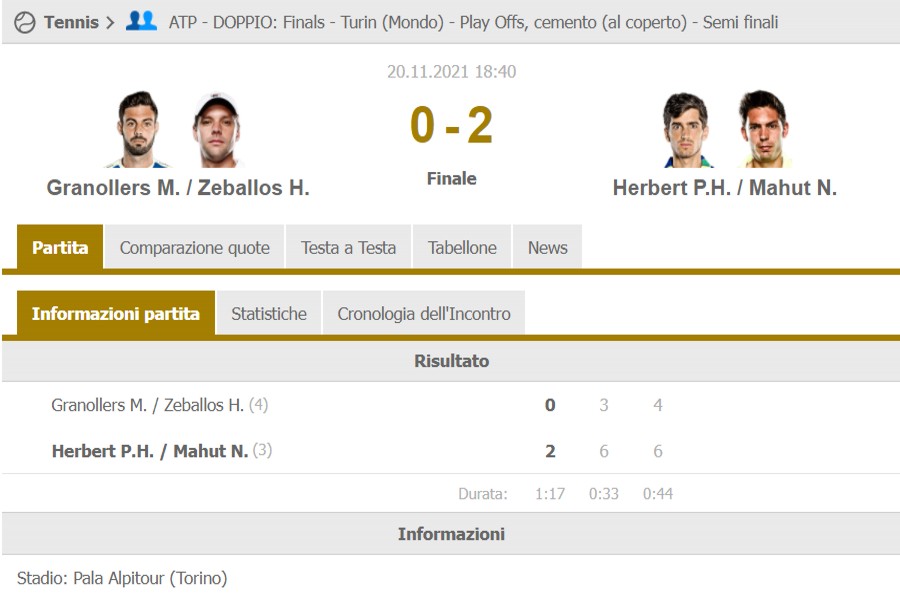Click Herbert player photo

[x=686, y=130]
